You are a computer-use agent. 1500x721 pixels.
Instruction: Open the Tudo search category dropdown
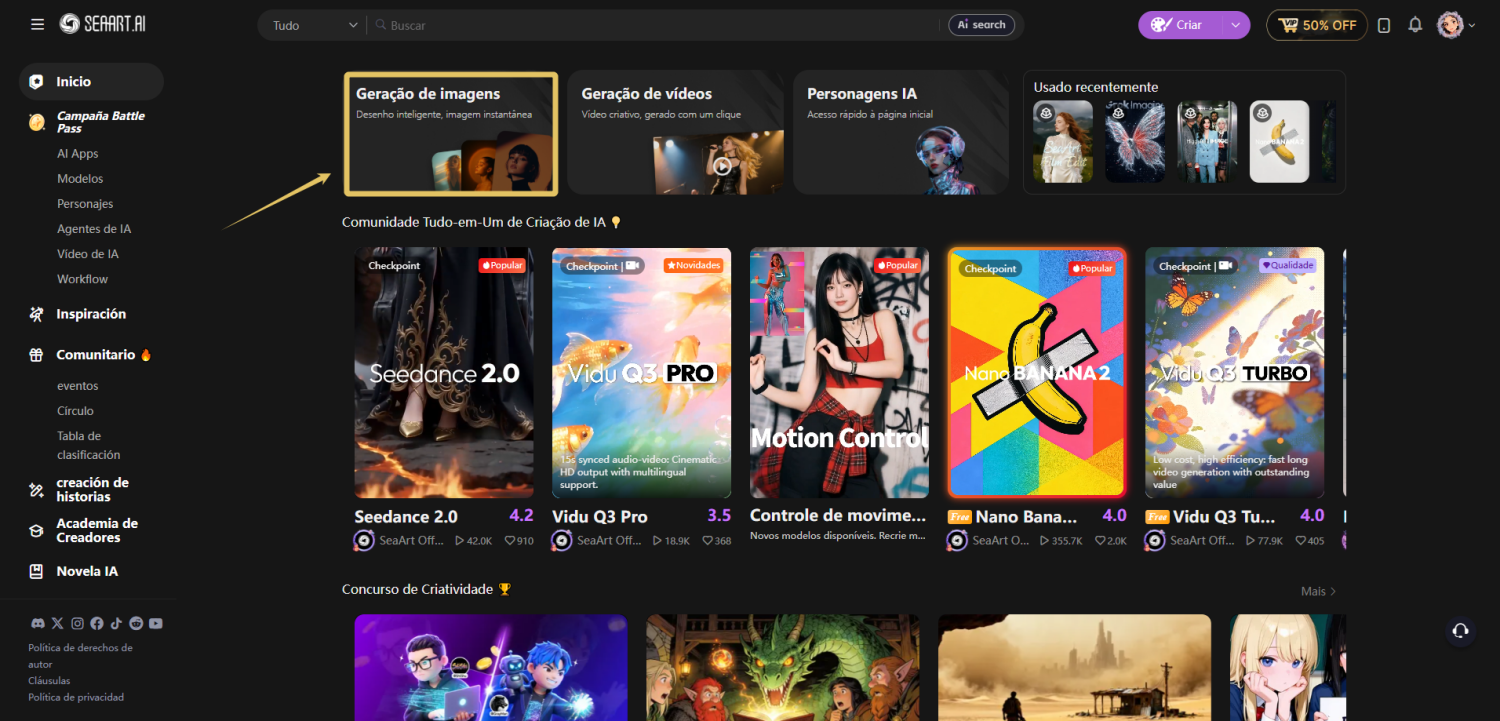(x=315, y=25)
